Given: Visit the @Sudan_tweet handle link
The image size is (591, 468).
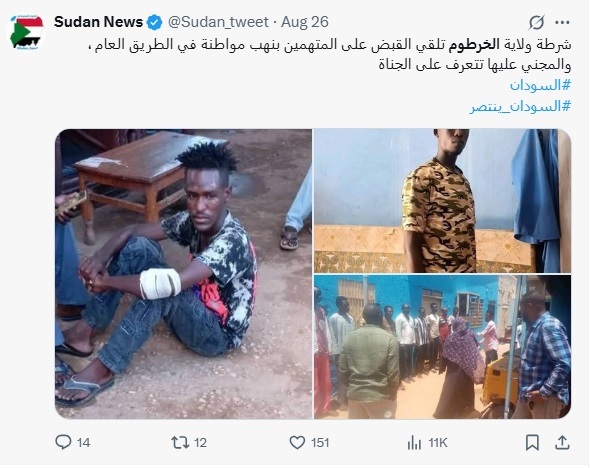Looking at the screenshot, I should (218, 22).
